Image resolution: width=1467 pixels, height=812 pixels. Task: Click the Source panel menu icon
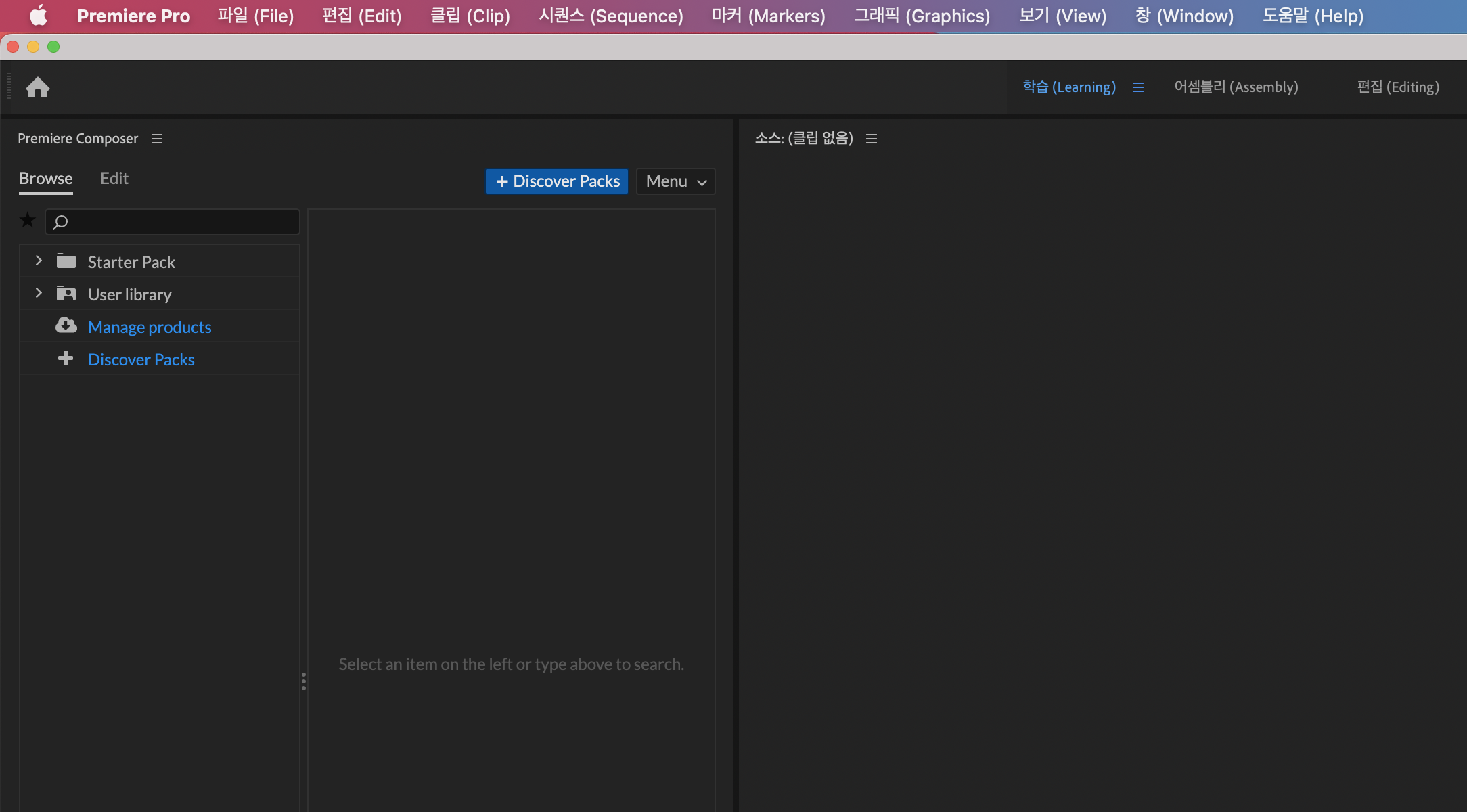pos(872,139)
